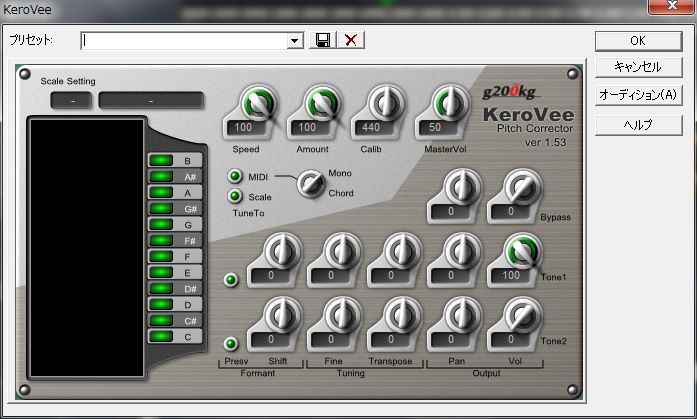Image resolution: width=697 pixels, height=419 pixels.
Task: Click the Tone1 Vol knob
Action: point(523,252)
